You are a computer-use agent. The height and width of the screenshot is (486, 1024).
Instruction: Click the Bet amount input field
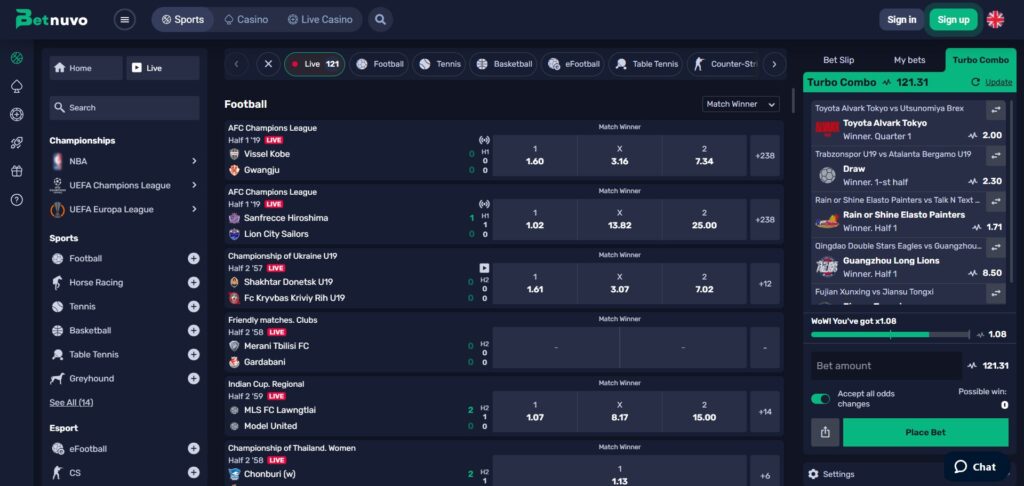885,366
